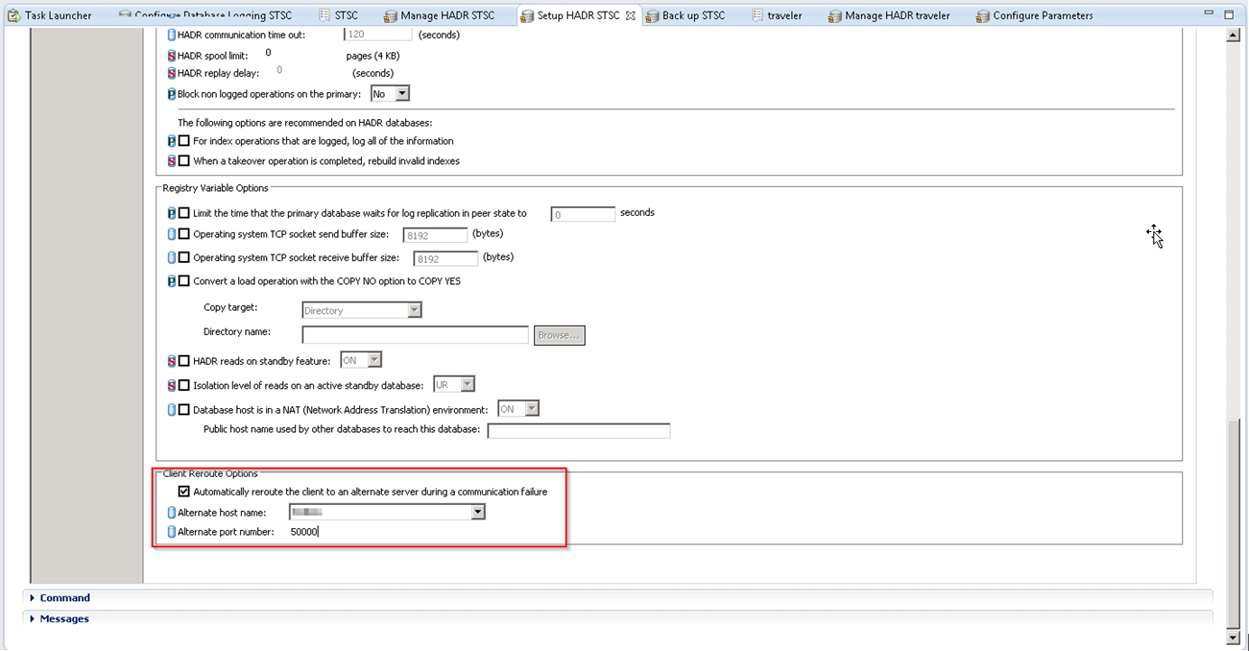Click the cylinder icon beside Alternate port number
The image size is (1249, 651).
point(171,532)
